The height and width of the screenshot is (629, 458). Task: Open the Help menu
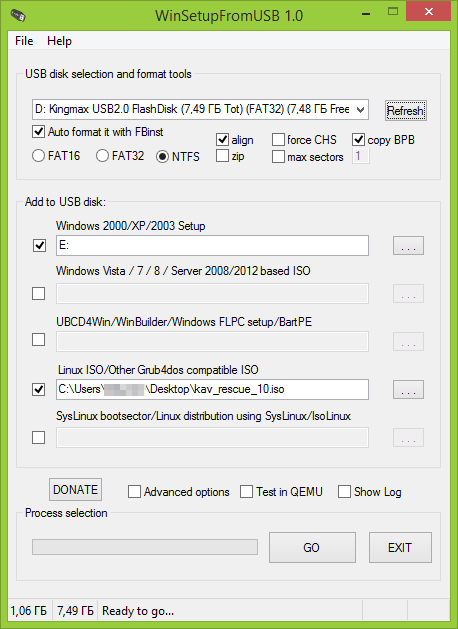pyautogui.click(x=59, y=41)
